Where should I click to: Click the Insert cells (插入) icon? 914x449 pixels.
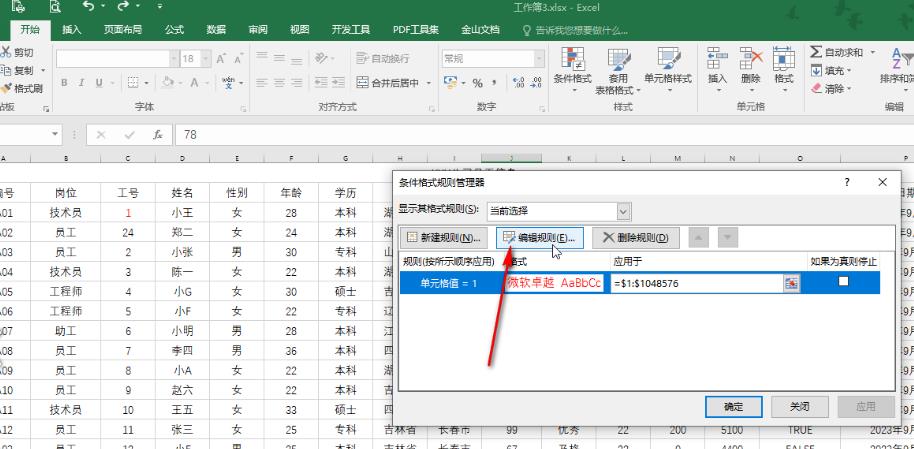718,58
